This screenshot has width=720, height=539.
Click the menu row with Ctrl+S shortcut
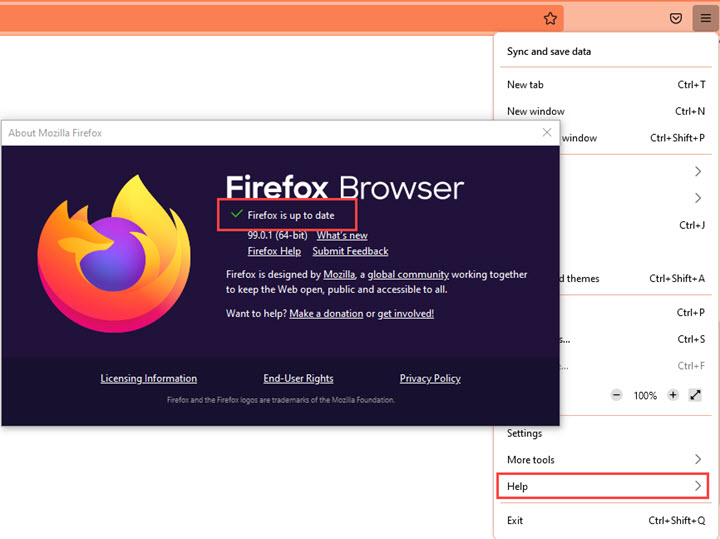pos(636,339)
